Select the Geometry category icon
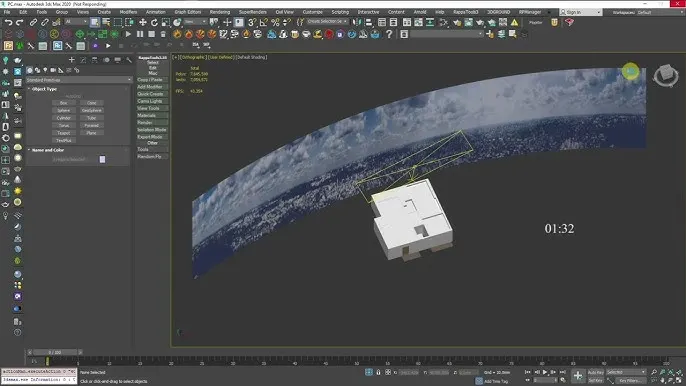Viewport: 686px width, 386px height. point(30,70)
